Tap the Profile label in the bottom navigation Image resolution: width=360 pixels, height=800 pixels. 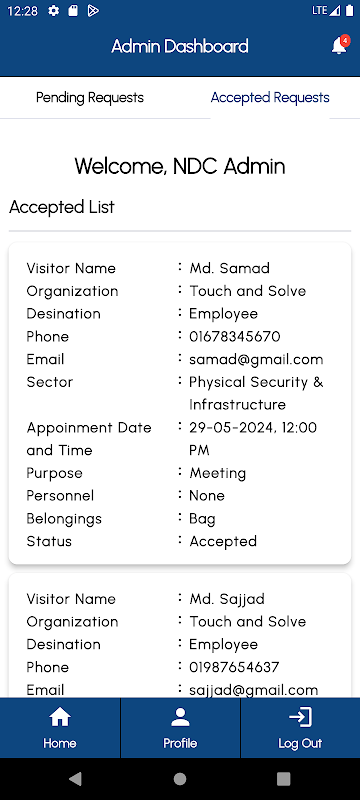[x=180, y=743]
